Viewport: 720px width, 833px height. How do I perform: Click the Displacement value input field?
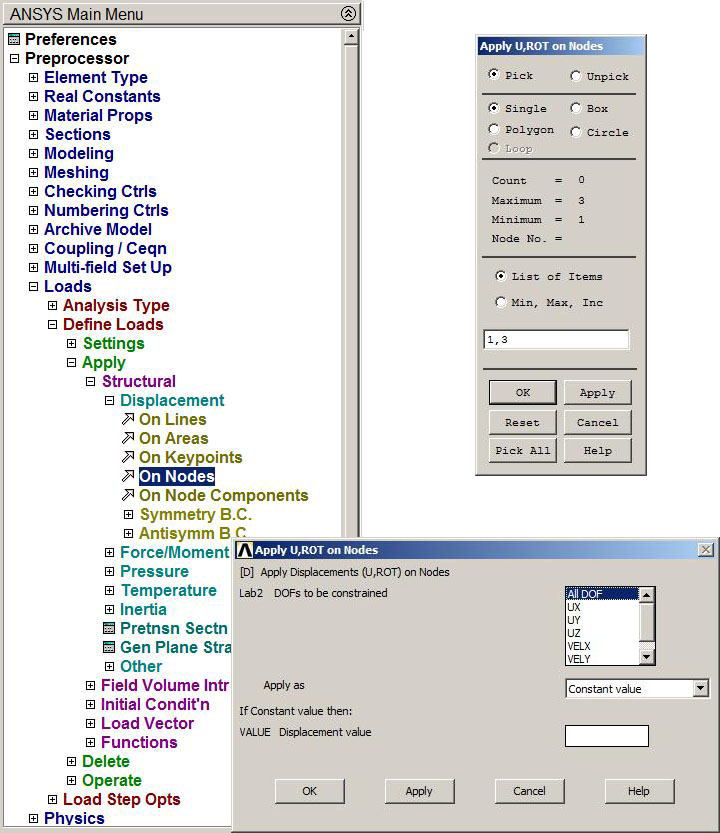click(x=606, y=736)
